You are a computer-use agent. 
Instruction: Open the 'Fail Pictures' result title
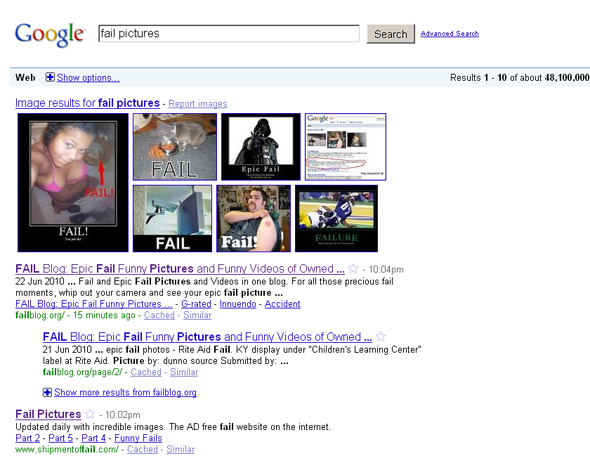point(48,414)
